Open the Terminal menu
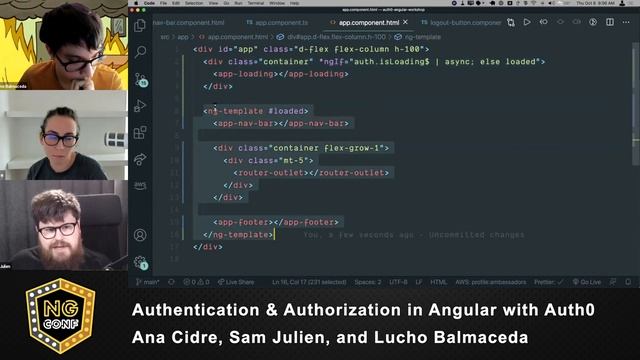The width and height of the screenshot is (640, 360). pos(256,3)
